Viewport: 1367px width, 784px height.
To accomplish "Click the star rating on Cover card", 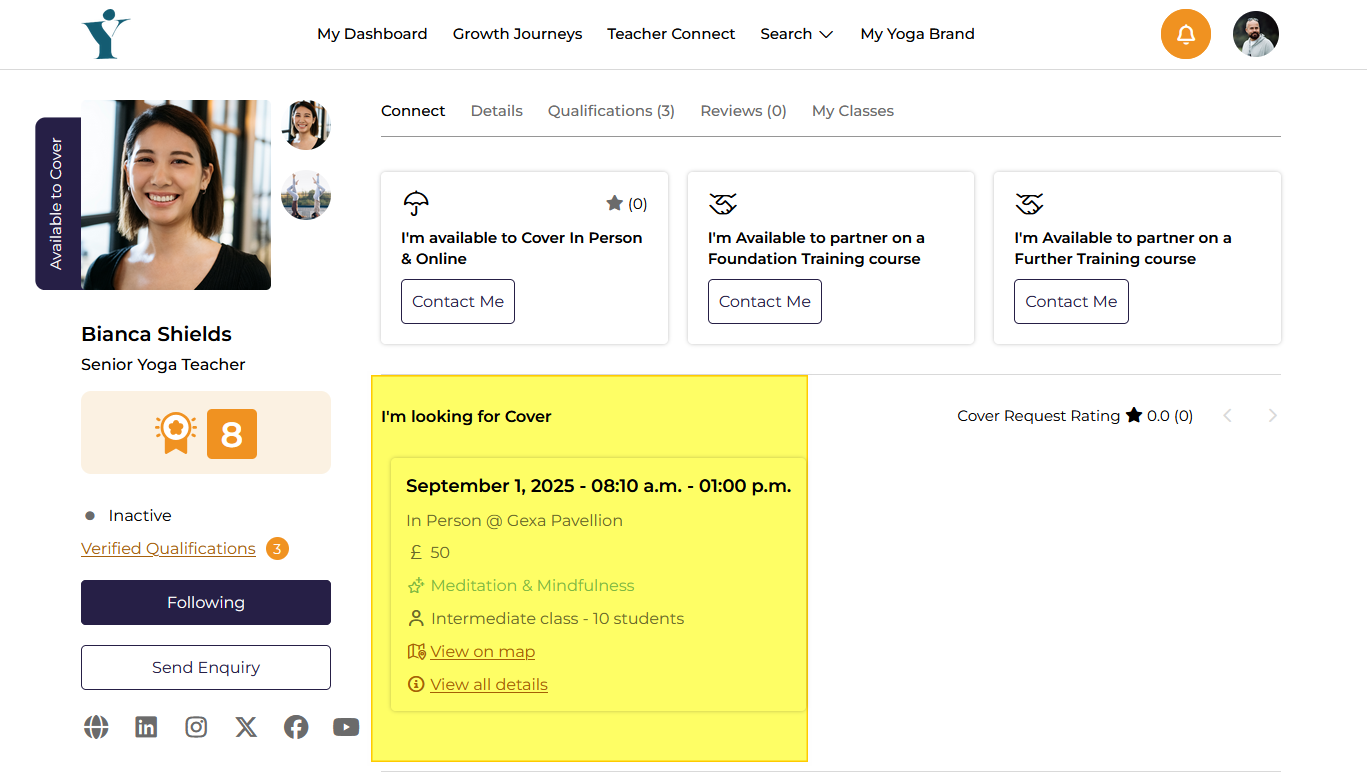I will tap(627, 204).
